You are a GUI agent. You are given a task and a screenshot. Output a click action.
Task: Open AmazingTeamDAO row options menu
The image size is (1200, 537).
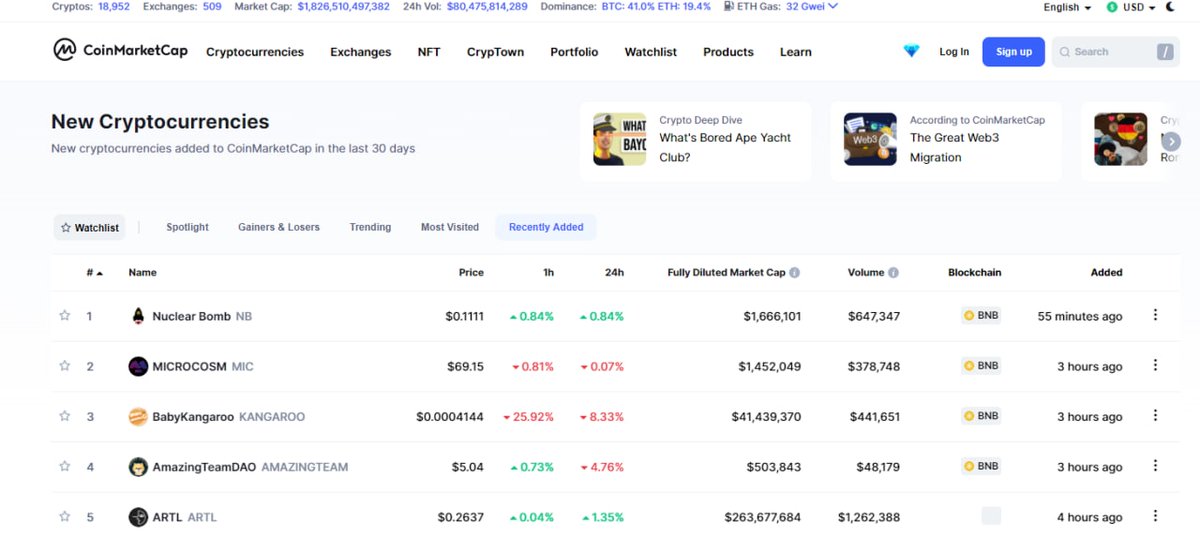click(1155, 465)
